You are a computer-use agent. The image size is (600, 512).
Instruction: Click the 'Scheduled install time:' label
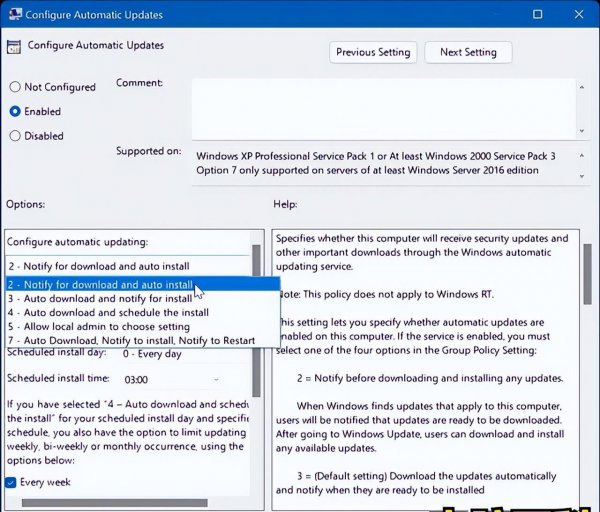click(58, 378)
